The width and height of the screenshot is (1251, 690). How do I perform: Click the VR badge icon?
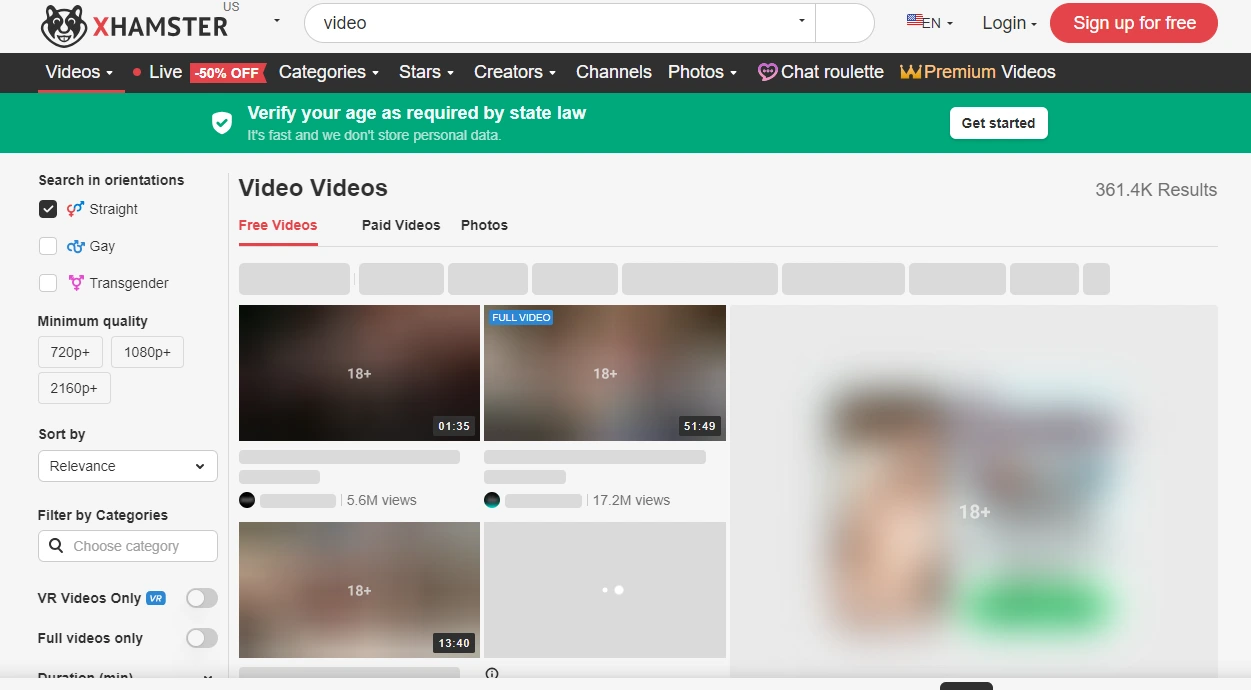pos(156,598)
